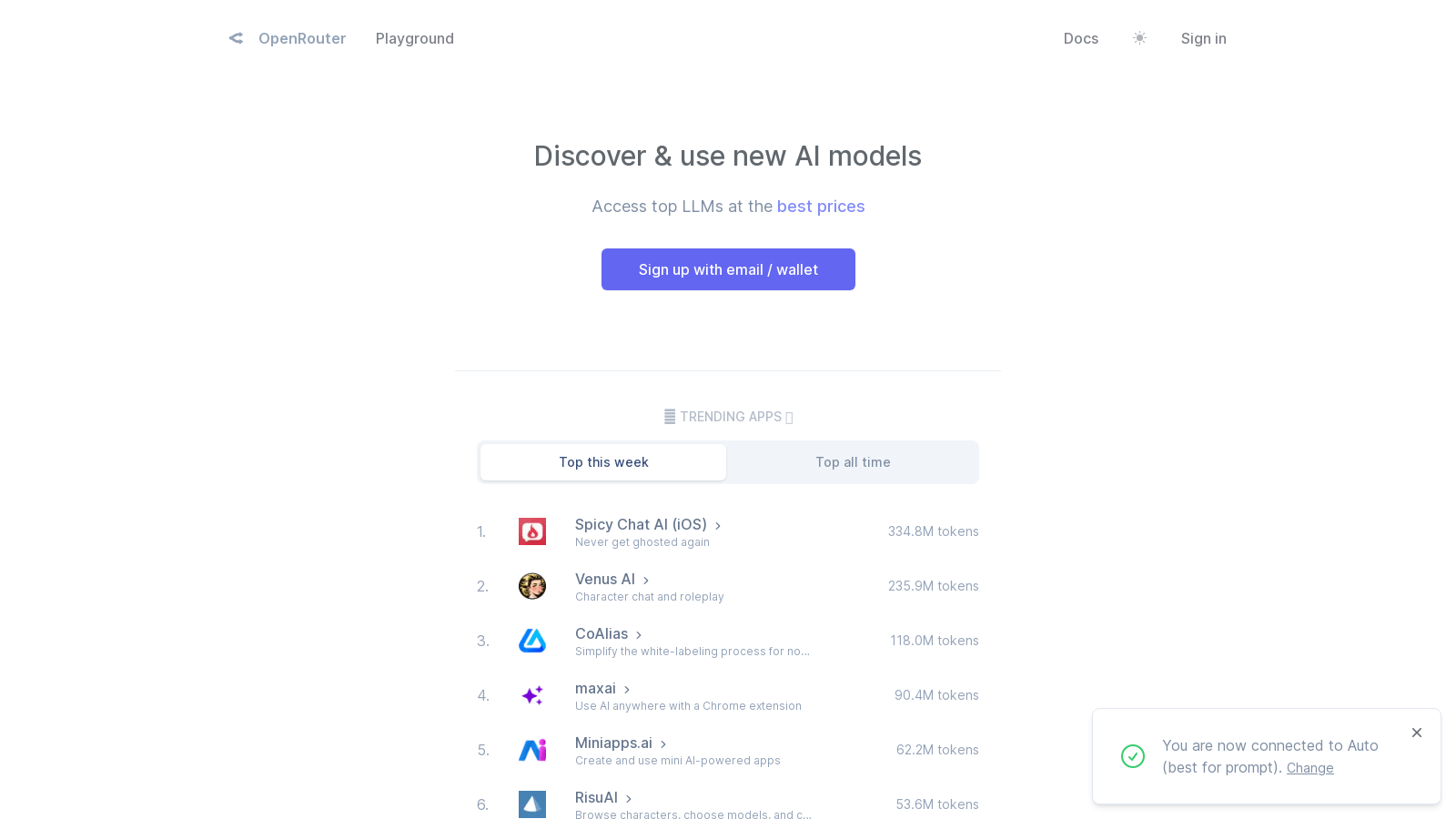This screenshot has height=819, width=1456.
Task: Open the maxai sparkle icon
Action: [532, 695]
